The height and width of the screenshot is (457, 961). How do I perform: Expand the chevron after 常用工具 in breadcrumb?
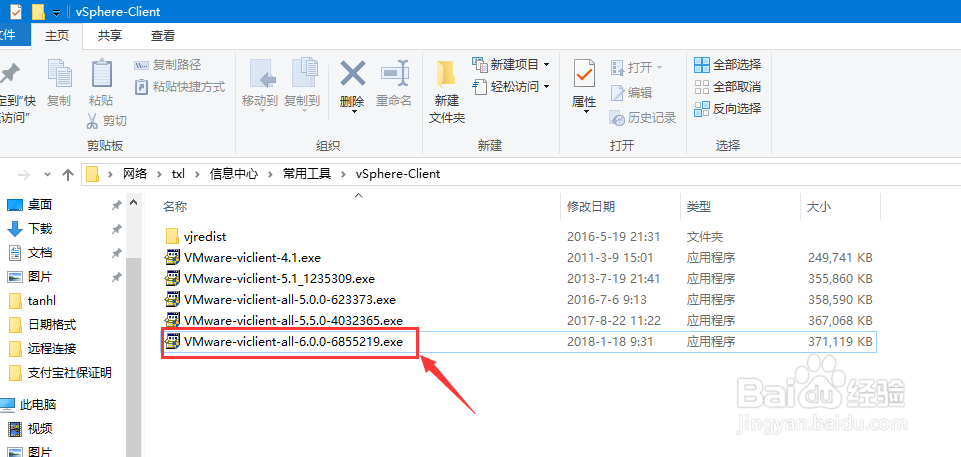pyautogui.click(x=343, y=175)
